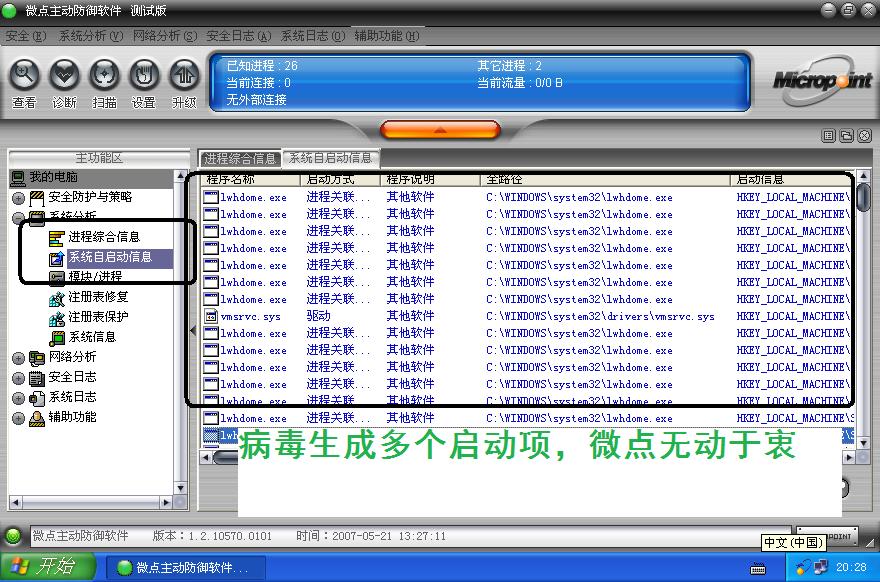The image size is (880, 582).
Task: Expand the 网络分析 tree node
Action: point(18,358)
